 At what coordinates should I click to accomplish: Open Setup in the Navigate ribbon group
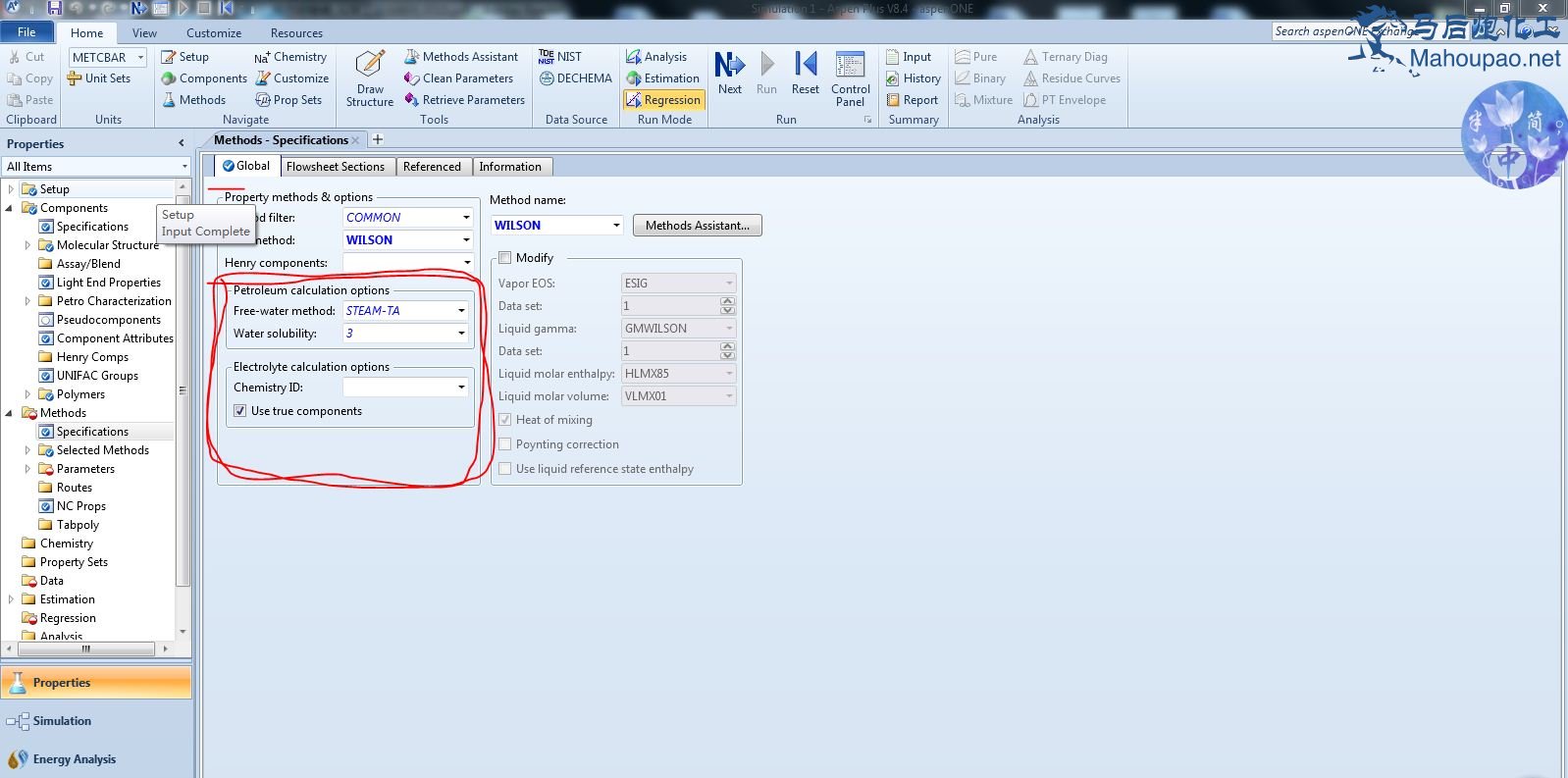click(185, 57)
